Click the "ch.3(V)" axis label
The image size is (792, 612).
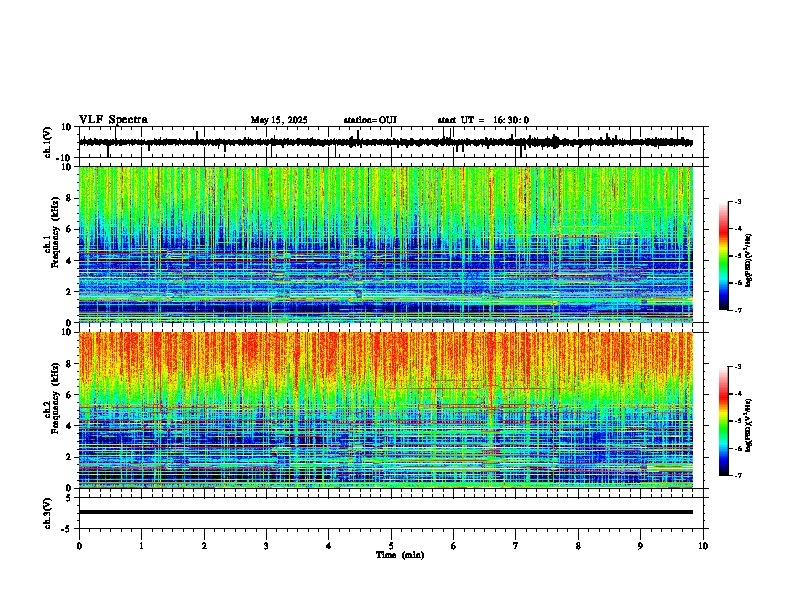(48, 513)
